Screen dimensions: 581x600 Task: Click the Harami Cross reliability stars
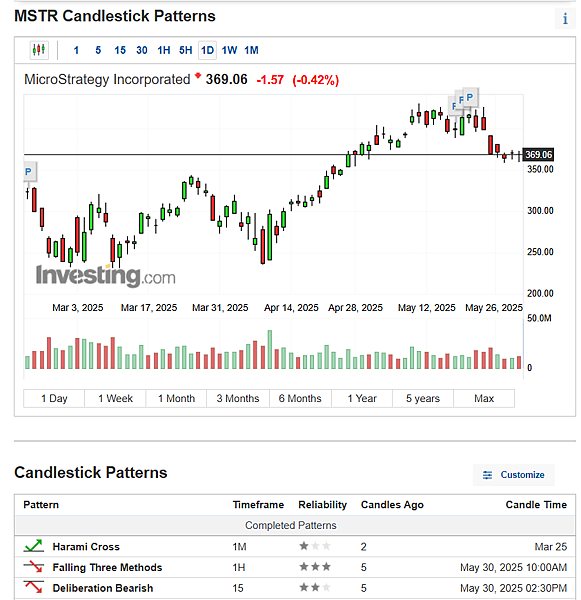315,546
